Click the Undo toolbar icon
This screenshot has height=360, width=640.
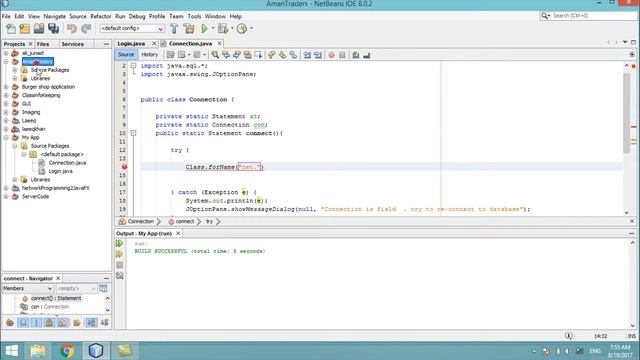72,29
